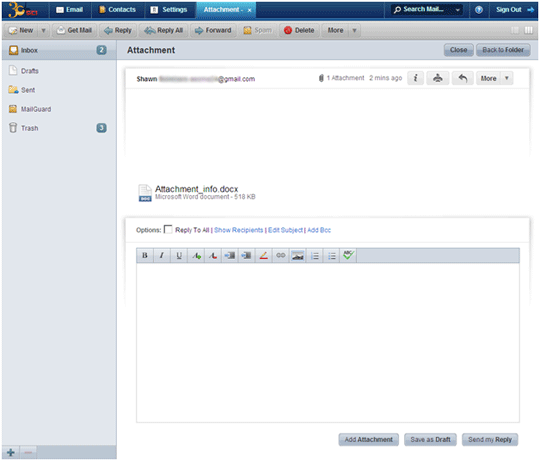
Task: Create a bulleted list
Action: (x=331, y=255)
